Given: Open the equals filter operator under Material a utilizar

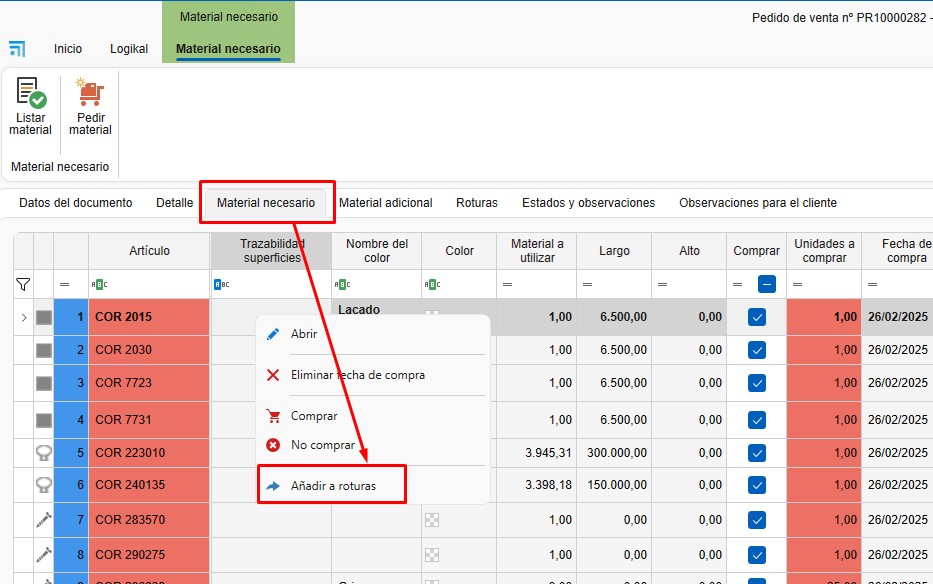Looking at the screenshot, I should (508, 285).
